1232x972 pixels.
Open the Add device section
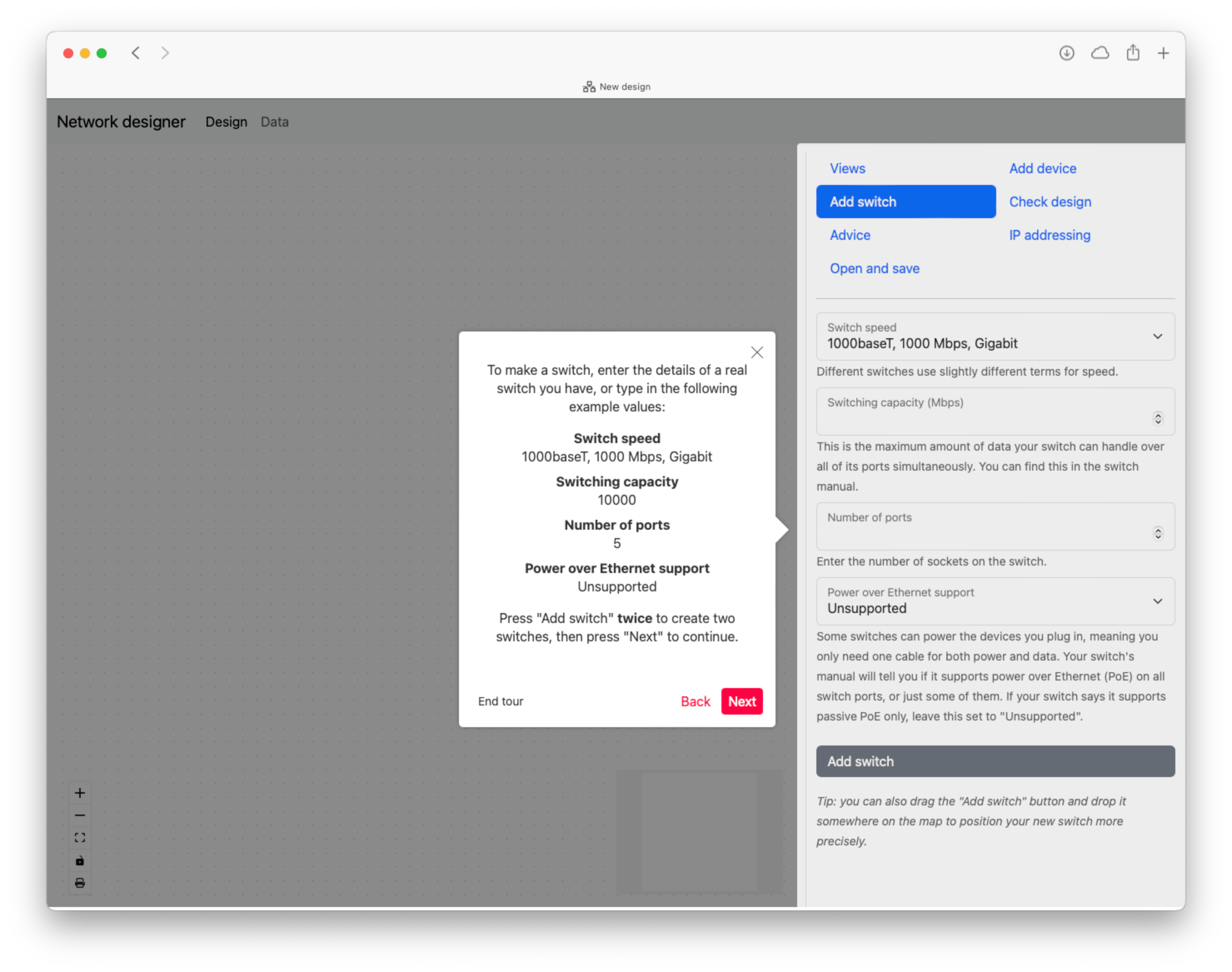pos(1042,168)
